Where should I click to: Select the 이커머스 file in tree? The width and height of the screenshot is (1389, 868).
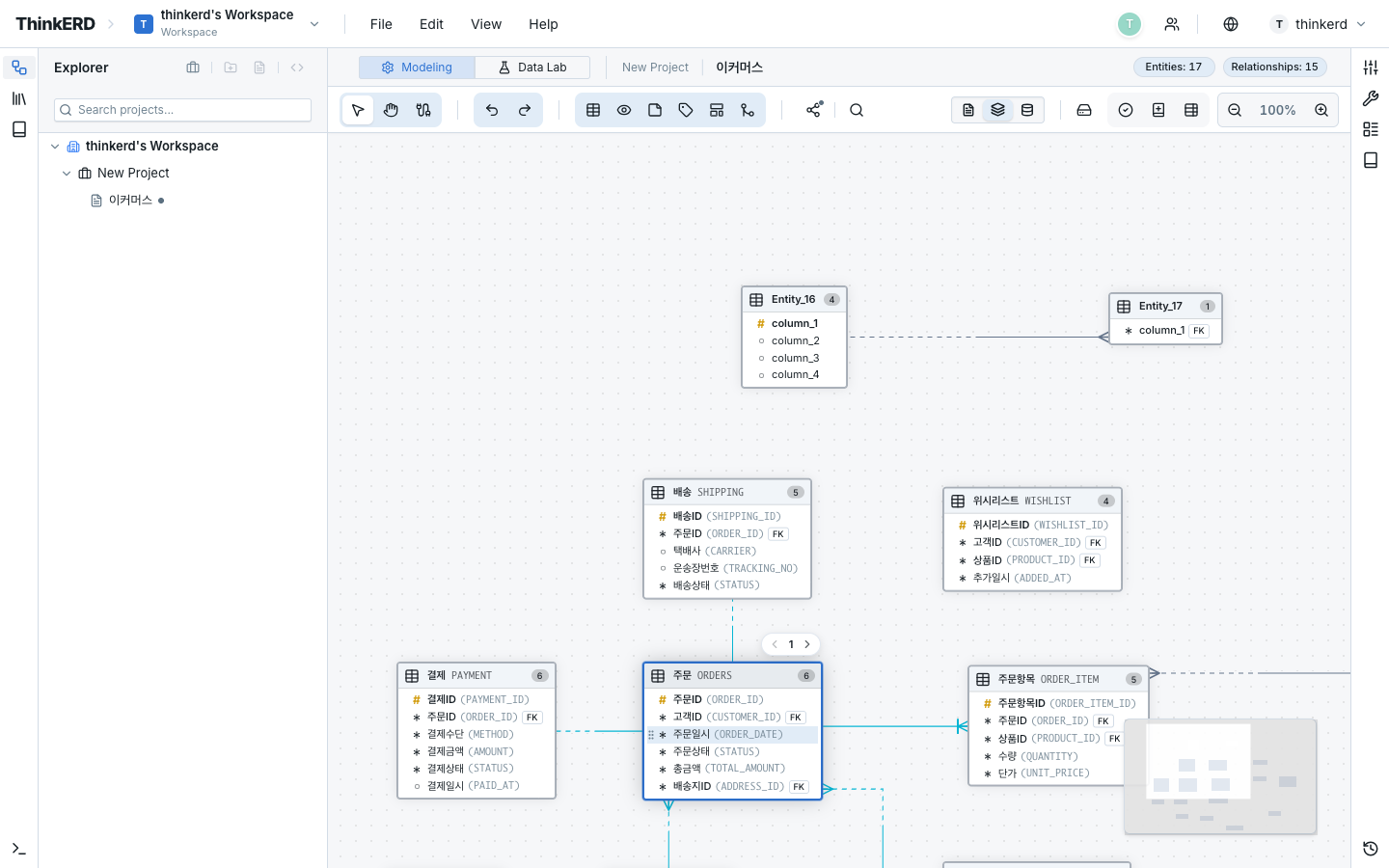pyautogui.click(x=130, y=201)
